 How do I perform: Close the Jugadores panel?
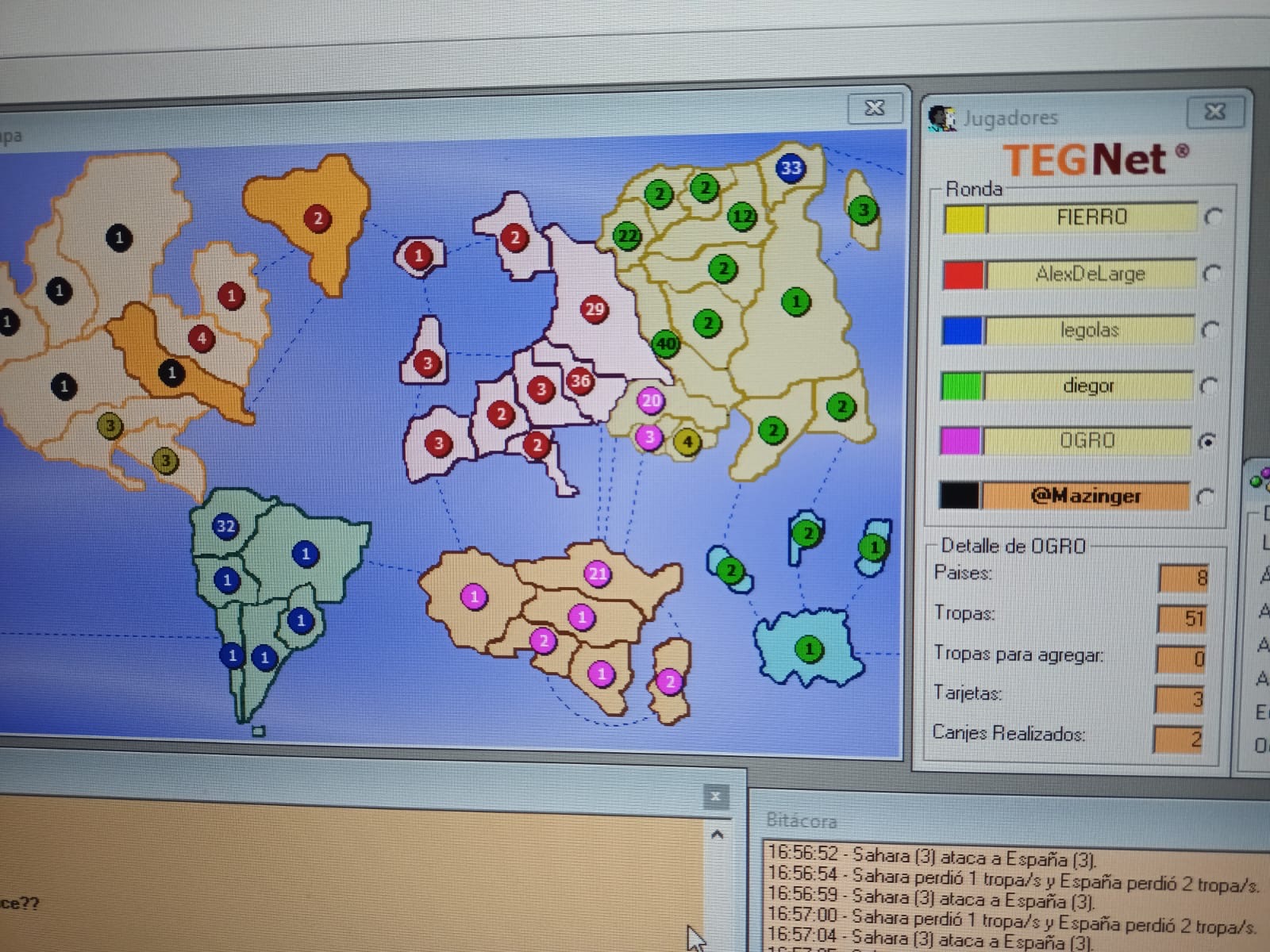1214,112
